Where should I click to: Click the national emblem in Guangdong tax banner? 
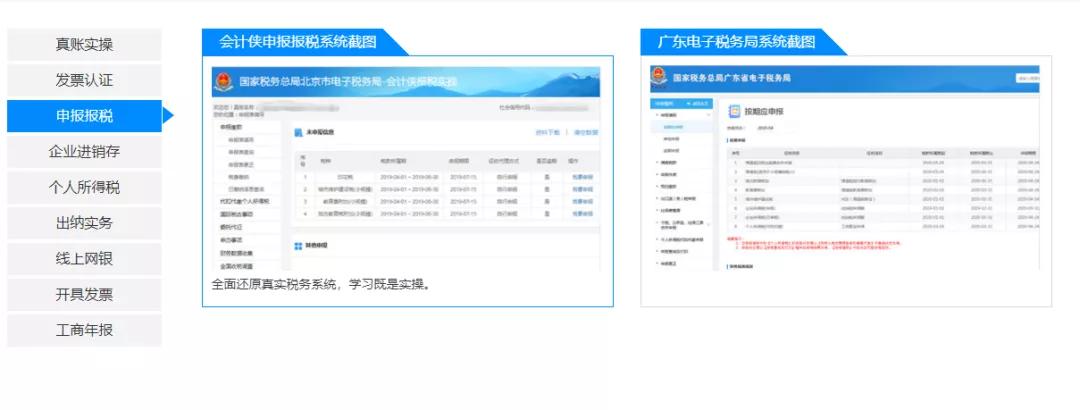point(658,78)
